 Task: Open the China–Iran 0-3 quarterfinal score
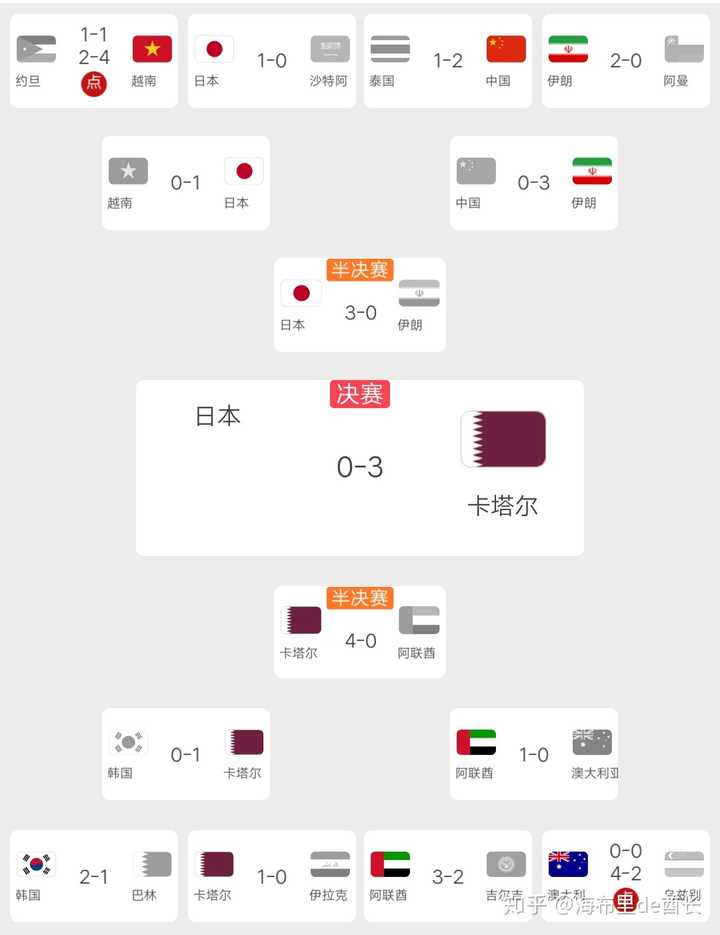click(534, 183)
